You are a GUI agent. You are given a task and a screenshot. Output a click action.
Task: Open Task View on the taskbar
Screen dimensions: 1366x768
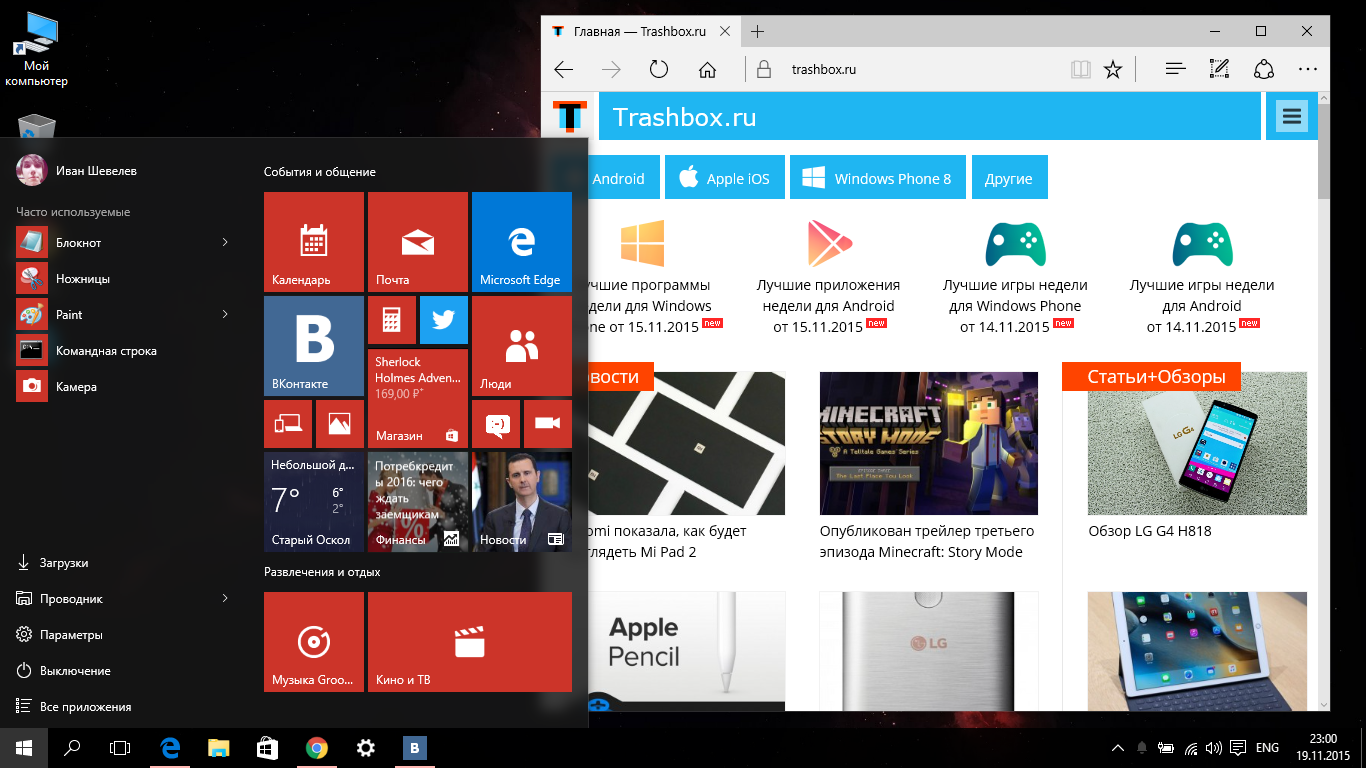coord(120,747)
